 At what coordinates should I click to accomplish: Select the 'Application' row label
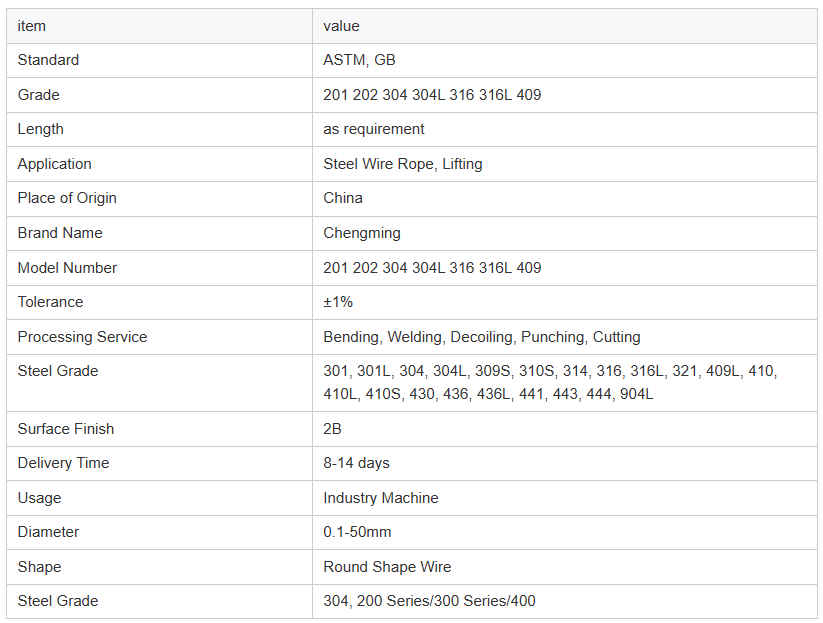point(54,164)
